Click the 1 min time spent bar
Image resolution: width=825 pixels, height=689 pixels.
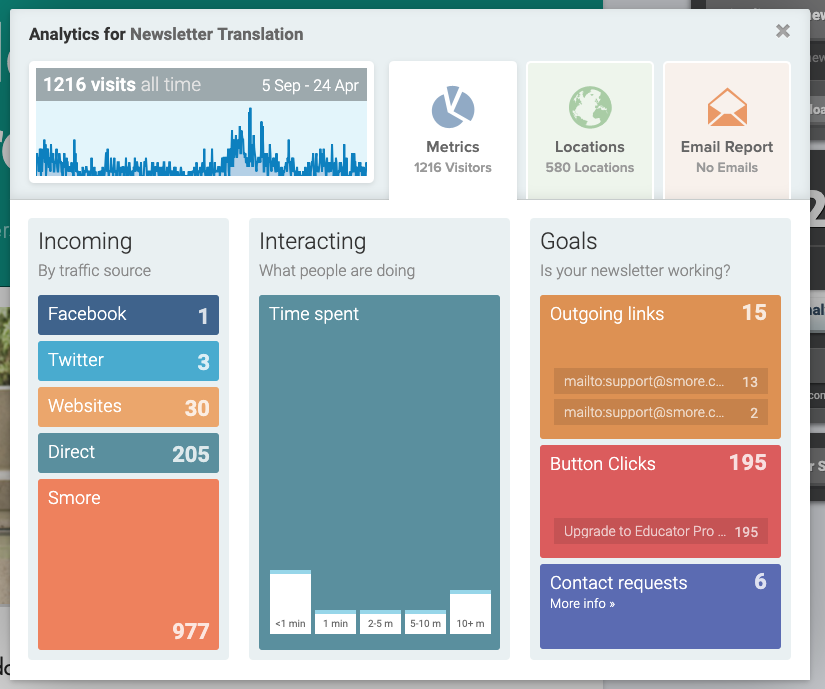[335, 622]
